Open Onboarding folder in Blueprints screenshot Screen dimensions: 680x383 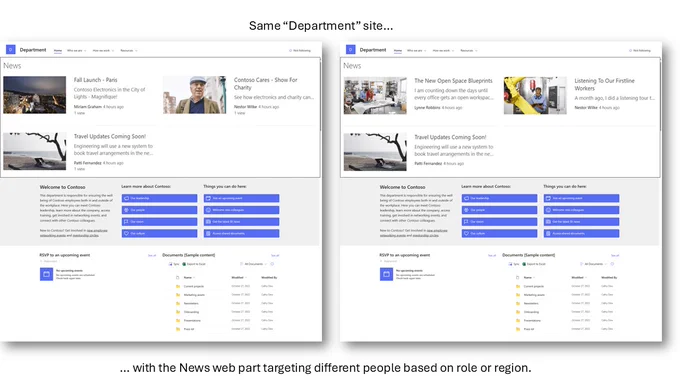[531, 312]
